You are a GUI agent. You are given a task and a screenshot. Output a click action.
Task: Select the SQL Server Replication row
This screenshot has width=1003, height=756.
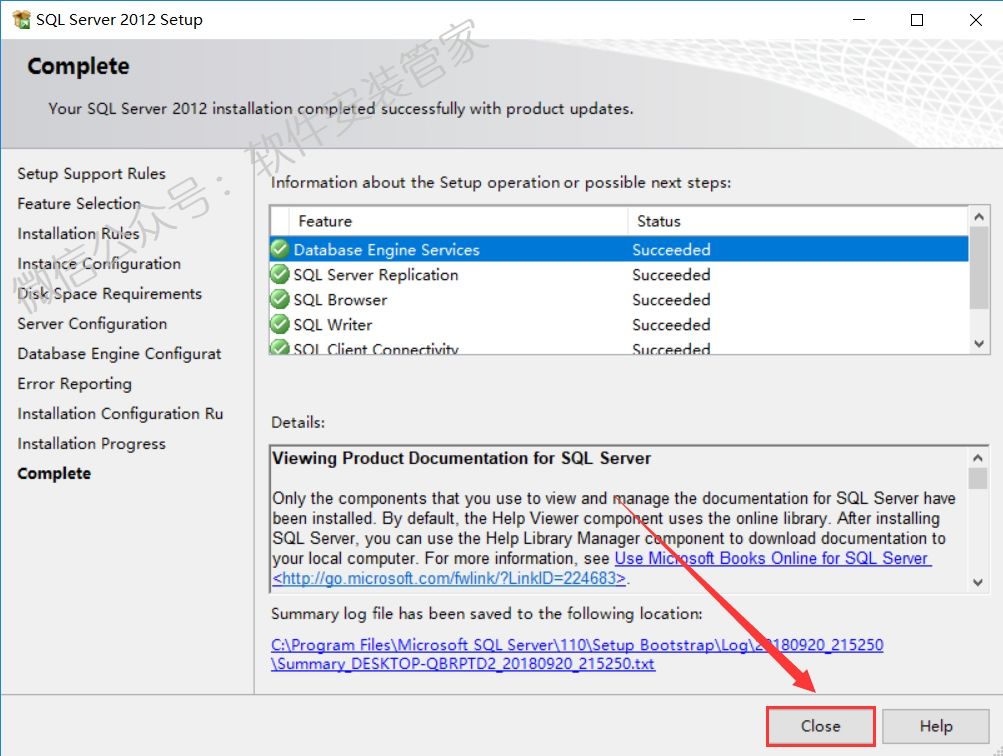(x=619, y=274)
